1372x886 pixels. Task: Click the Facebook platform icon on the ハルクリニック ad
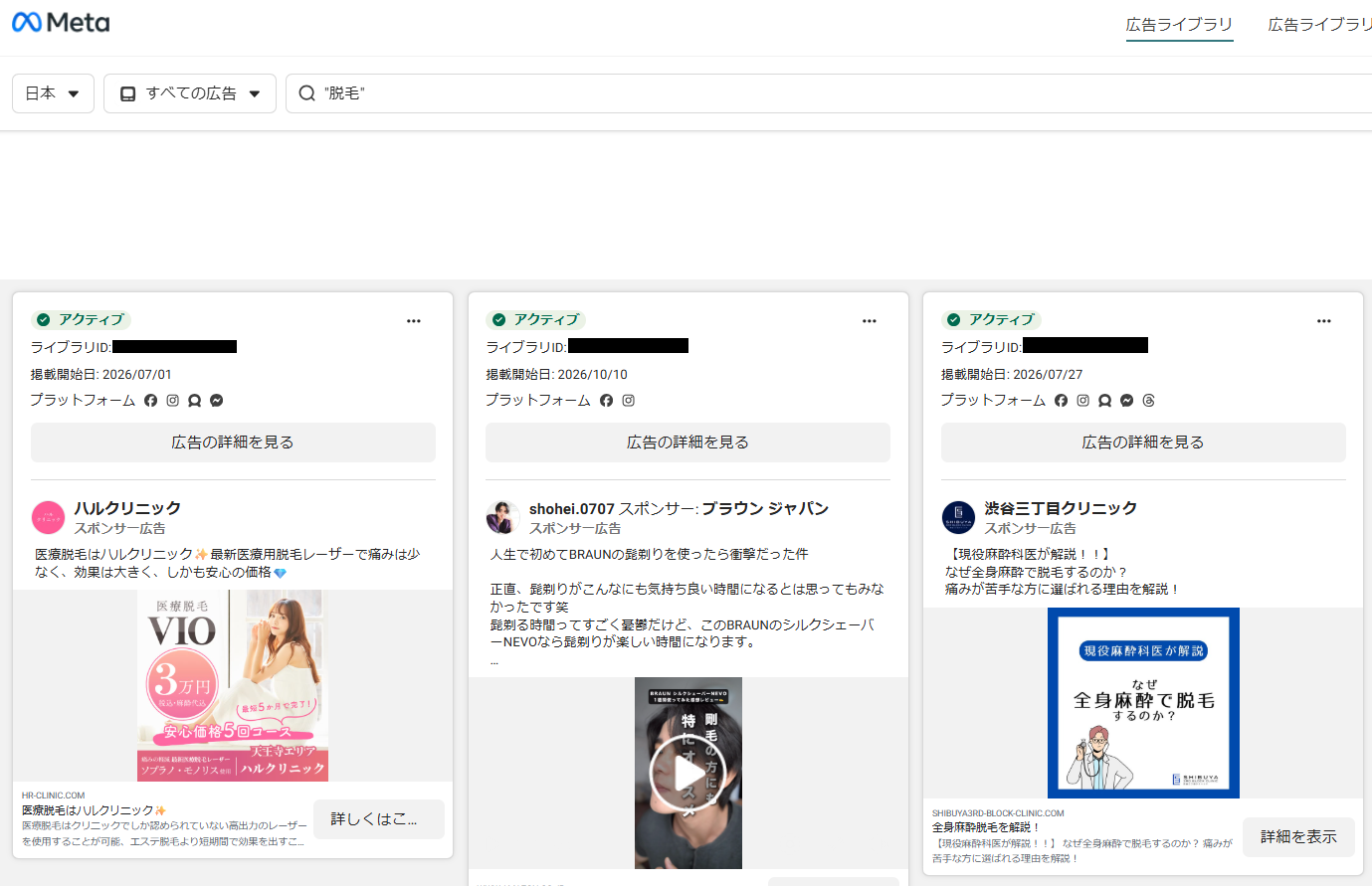click(x=151, y=401)
